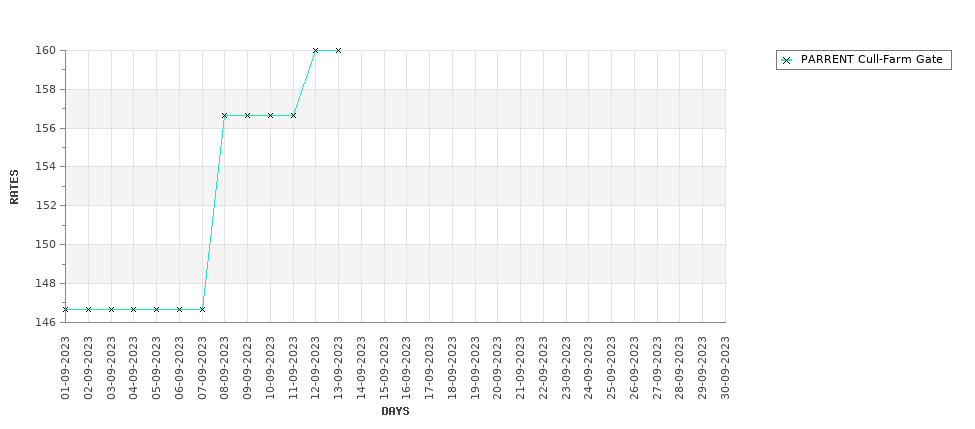Click the last data marker on 13-09-2023
The width and height of the screenshot is (975, 429).
(338, 50)
